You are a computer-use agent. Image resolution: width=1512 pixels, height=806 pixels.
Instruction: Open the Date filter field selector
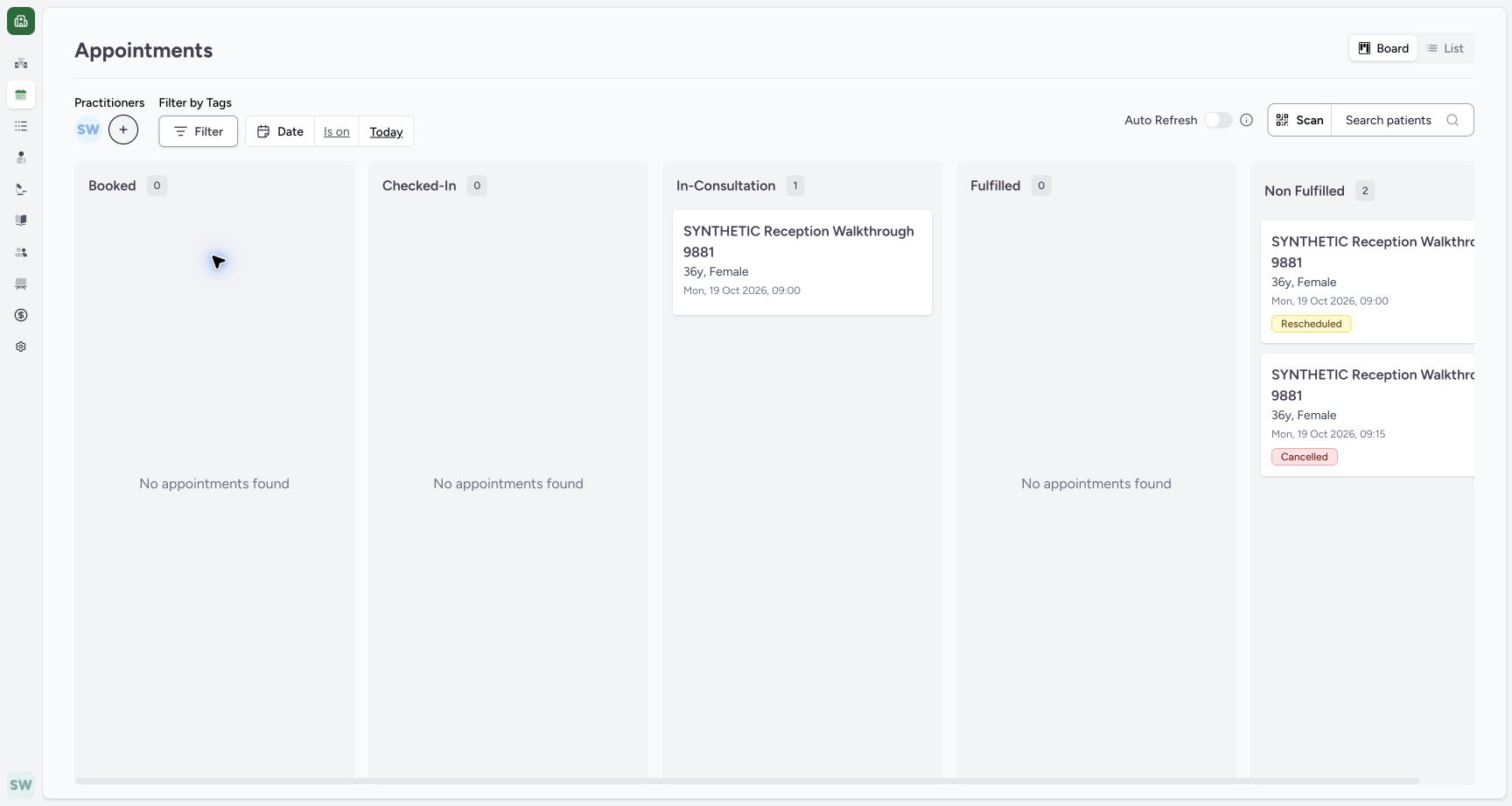[280, 131]
